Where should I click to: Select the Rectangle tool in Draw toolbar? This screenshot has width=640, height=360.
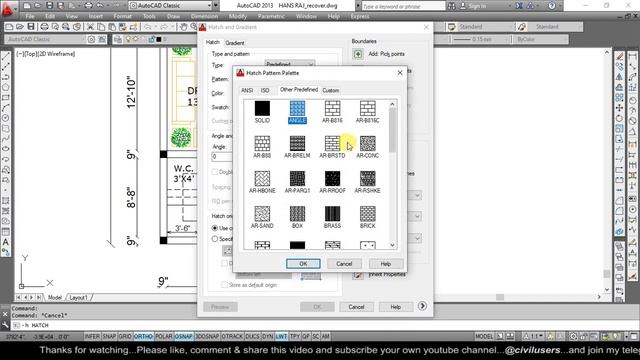coord(6,98)
